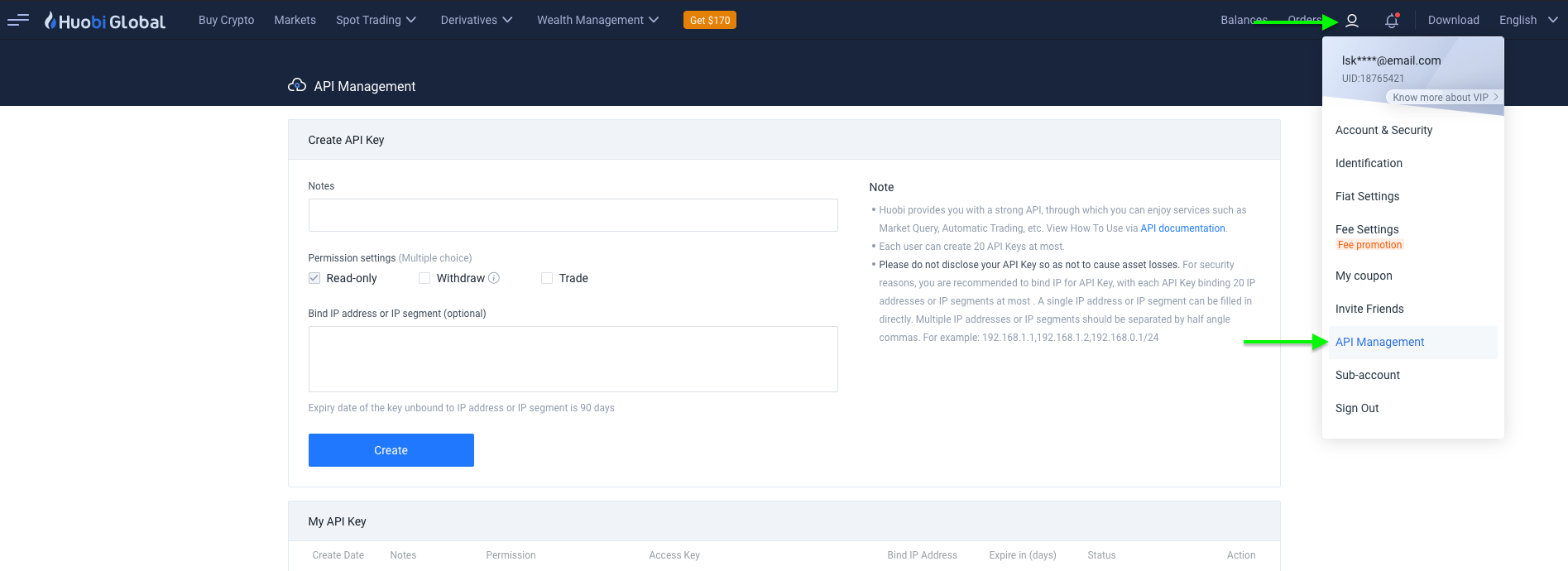Click the Permission column header
1568x571 pixels.
pyautogui.click(x=511, y=555)
